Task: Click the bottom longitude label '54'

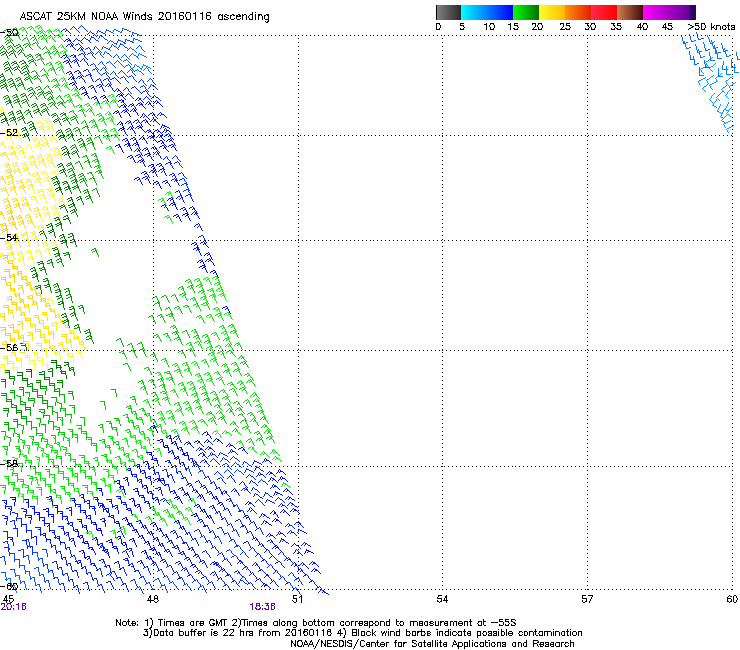Action: click(x=442, y=599)
